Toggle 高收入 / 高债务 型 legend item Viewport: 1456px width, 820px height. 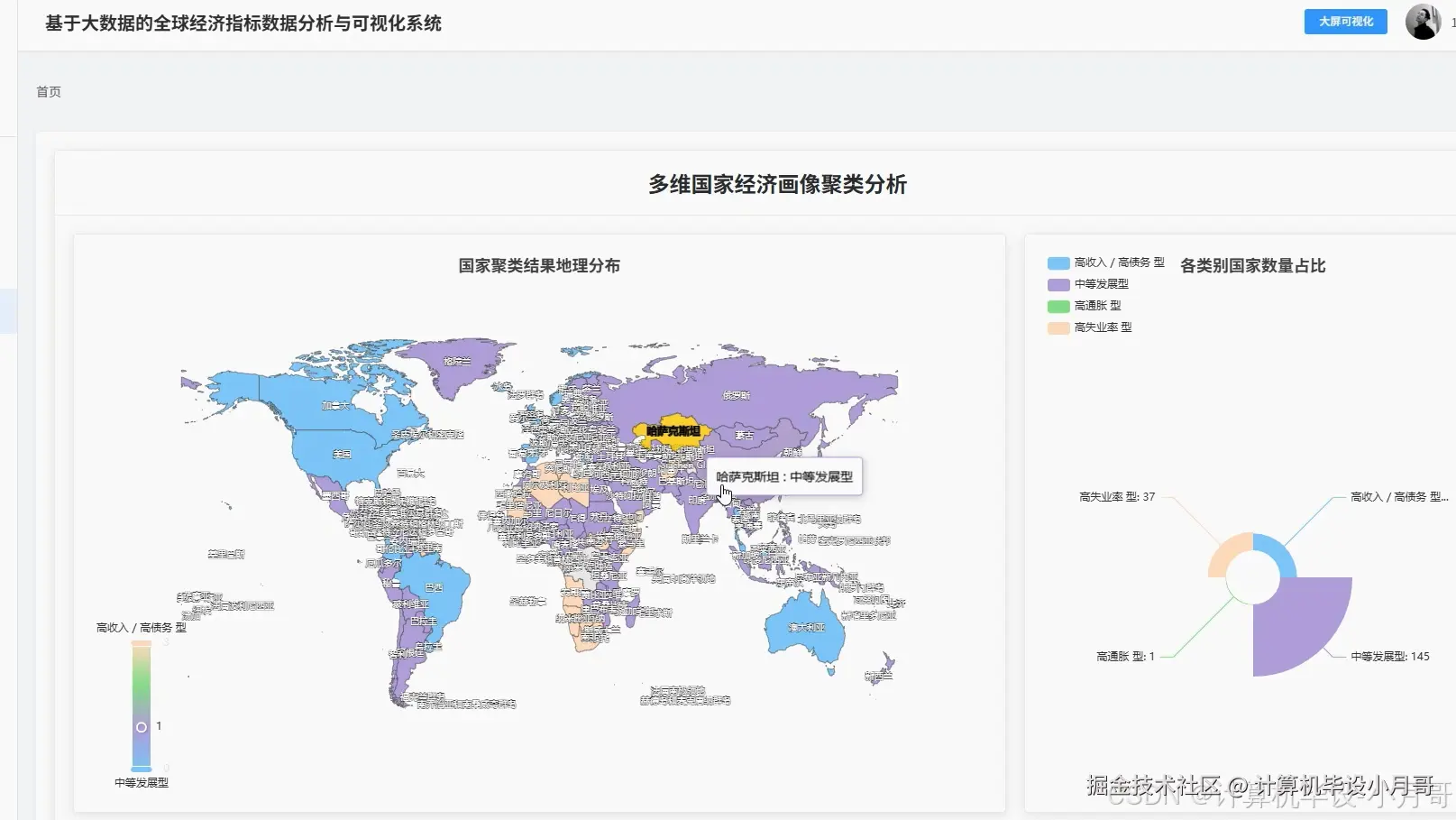(x=1106, y=263)
